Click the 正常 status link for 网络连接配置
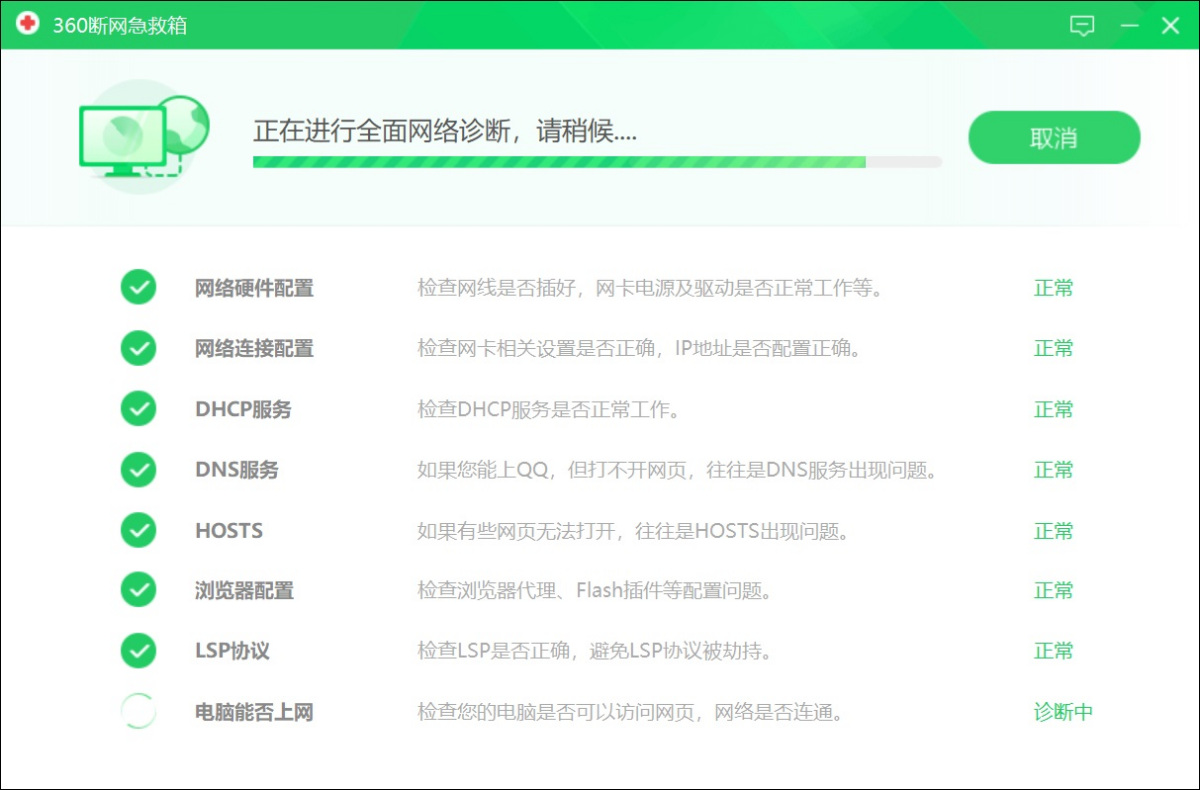 coord(1053,348)
